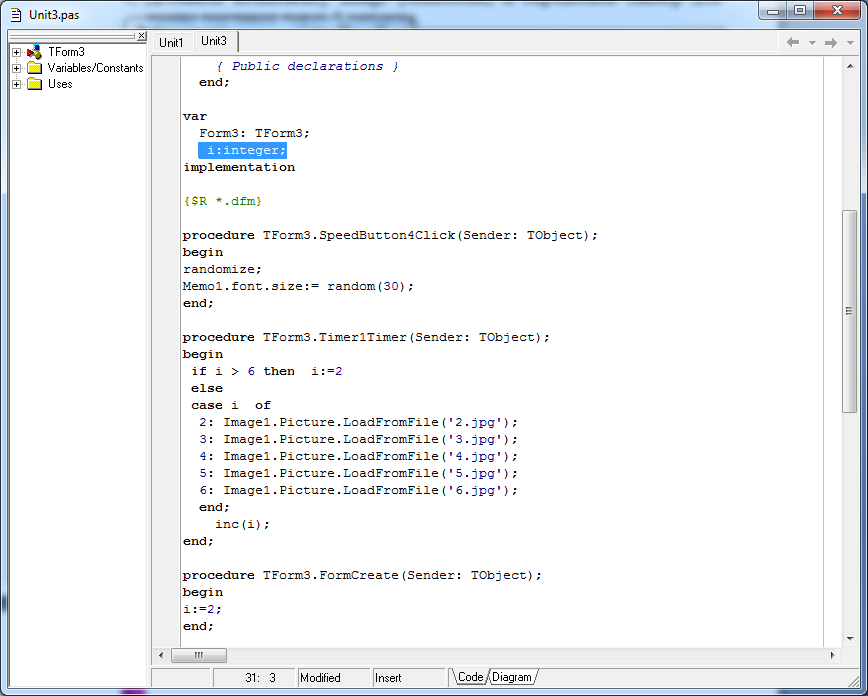Click the implementation keyword line
The width and height of the screenshot is (868, 696).
(x=239, y=167)
